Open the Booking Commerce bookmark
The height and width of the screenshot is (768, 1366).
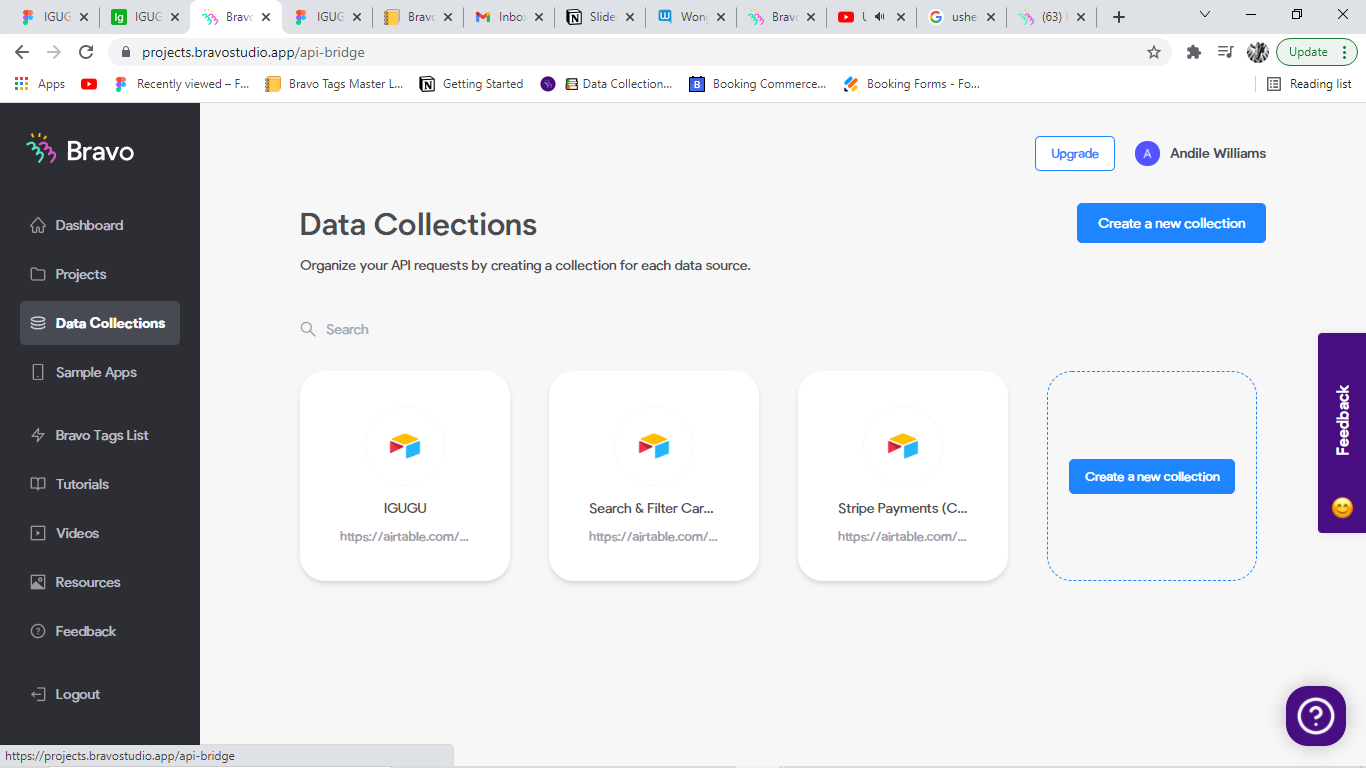[758, 84]
